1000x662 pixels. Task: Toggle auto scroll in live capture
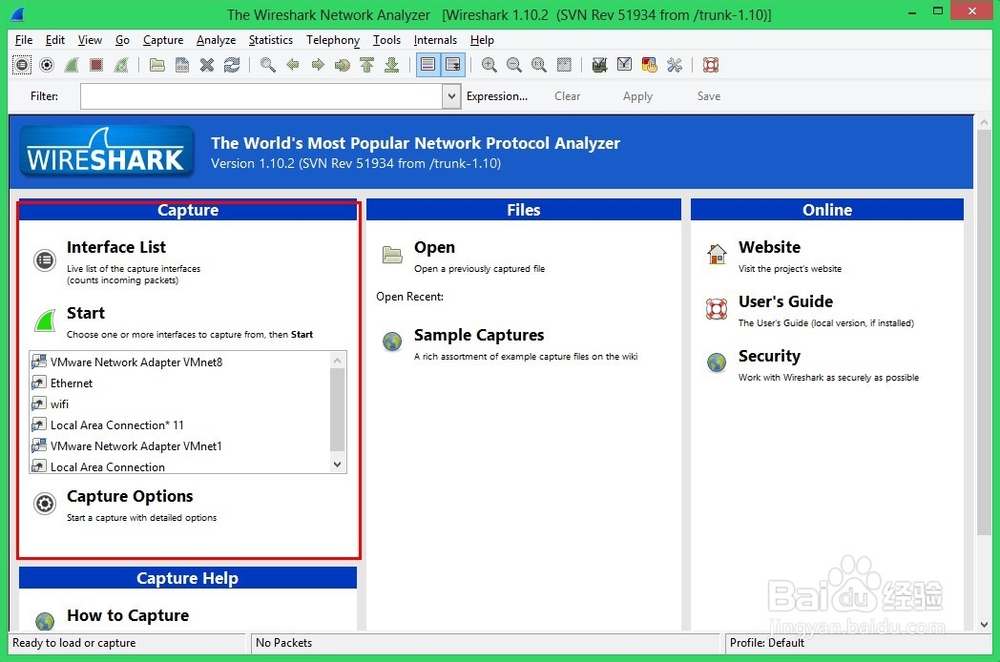(x=452, y=64)
